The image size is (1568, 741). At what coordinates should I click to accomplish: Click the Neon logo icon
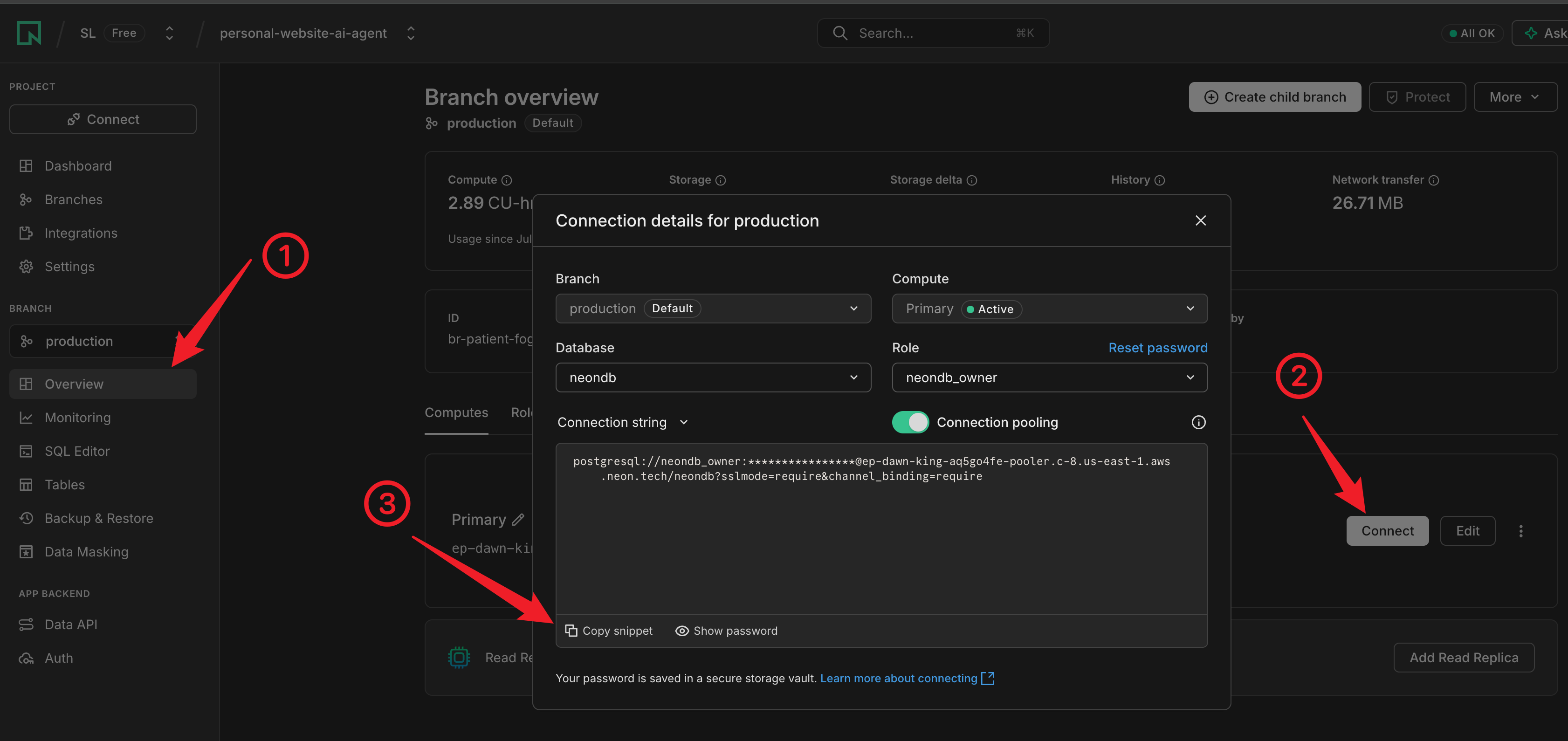click(28, 33)
